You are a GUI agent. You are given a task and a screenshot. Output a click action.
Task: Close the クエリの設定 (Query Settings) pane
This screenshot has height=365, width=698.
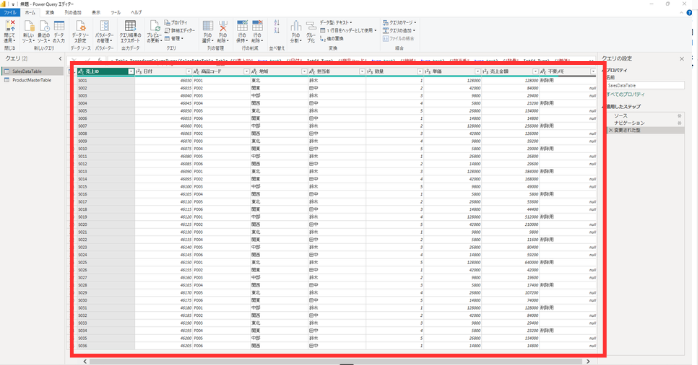coord(682,59)
